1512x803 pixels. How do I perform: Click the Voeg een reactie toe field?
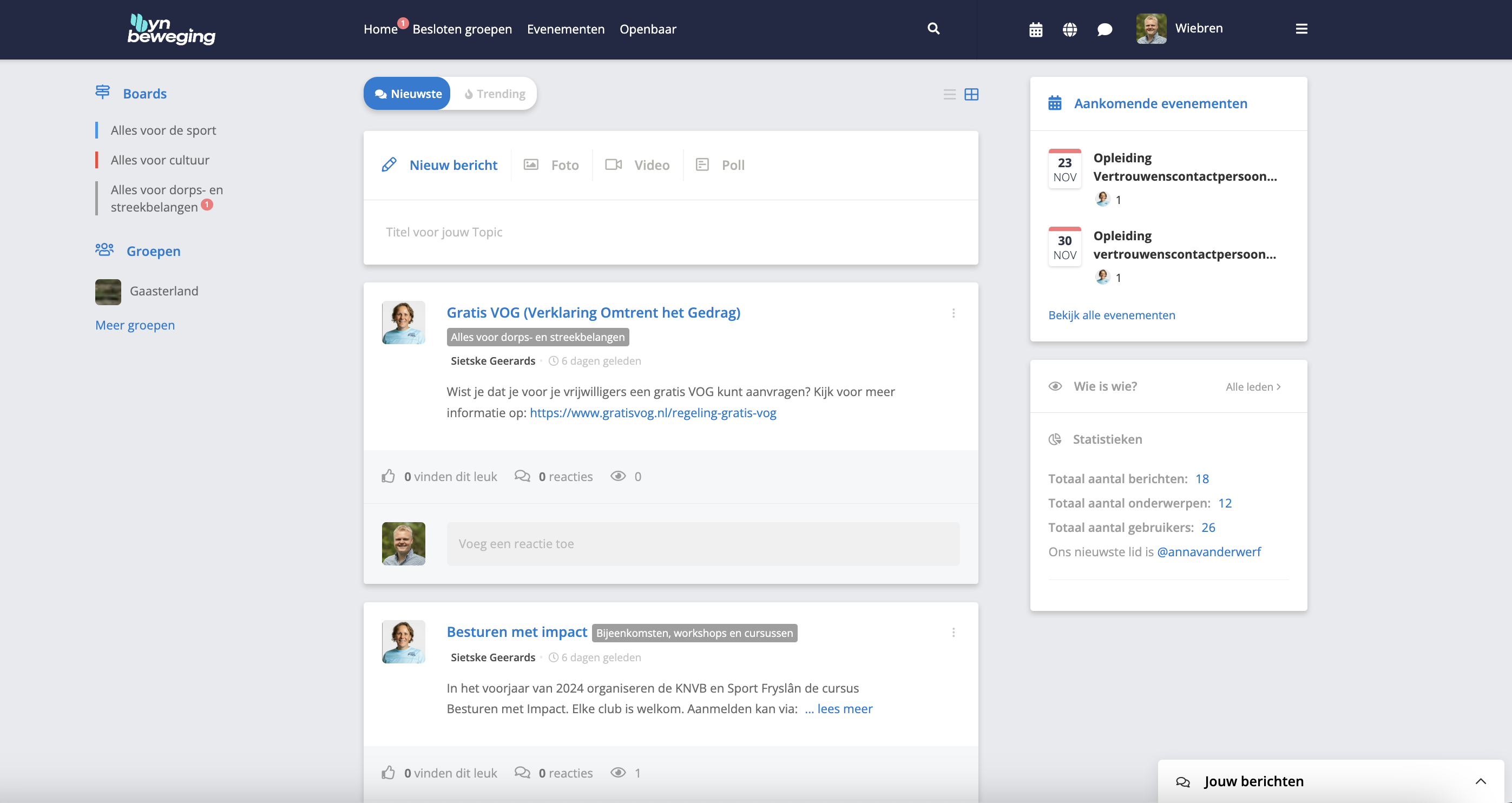tap(703, 544)
